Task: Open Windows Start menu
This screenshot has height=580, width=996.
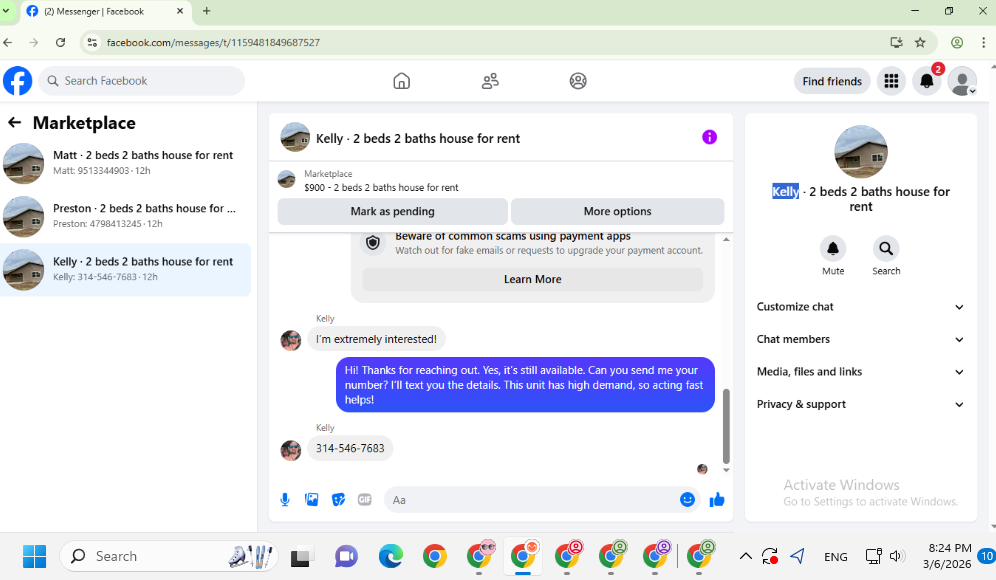Action: pyautogui.click(x=34, y=556)
